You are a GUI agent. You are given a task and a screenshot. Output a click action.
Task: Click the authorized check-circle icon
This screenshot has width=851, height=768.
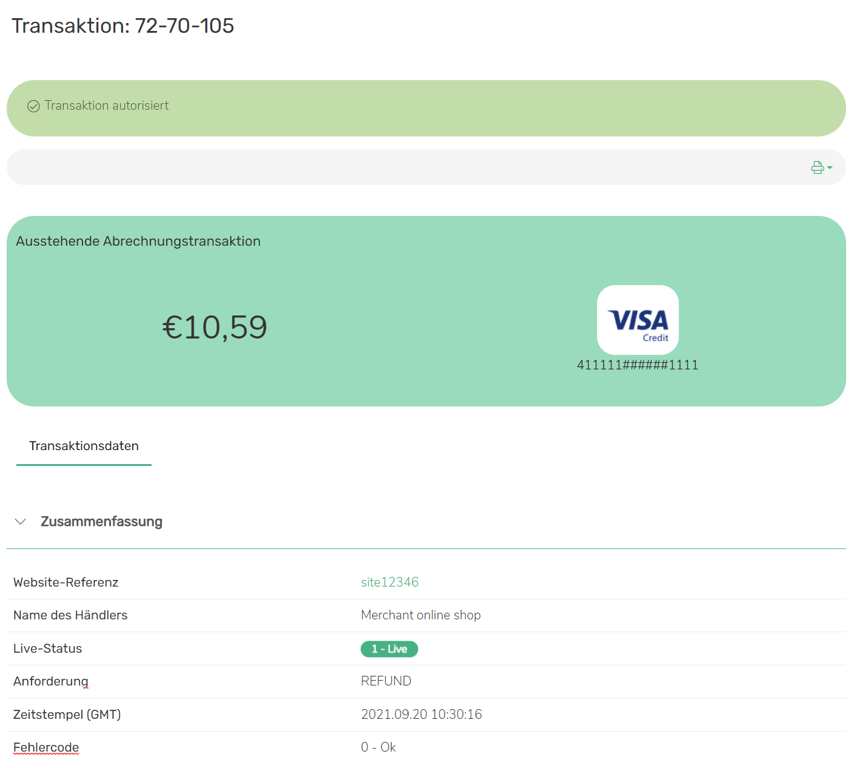[33, 106]
